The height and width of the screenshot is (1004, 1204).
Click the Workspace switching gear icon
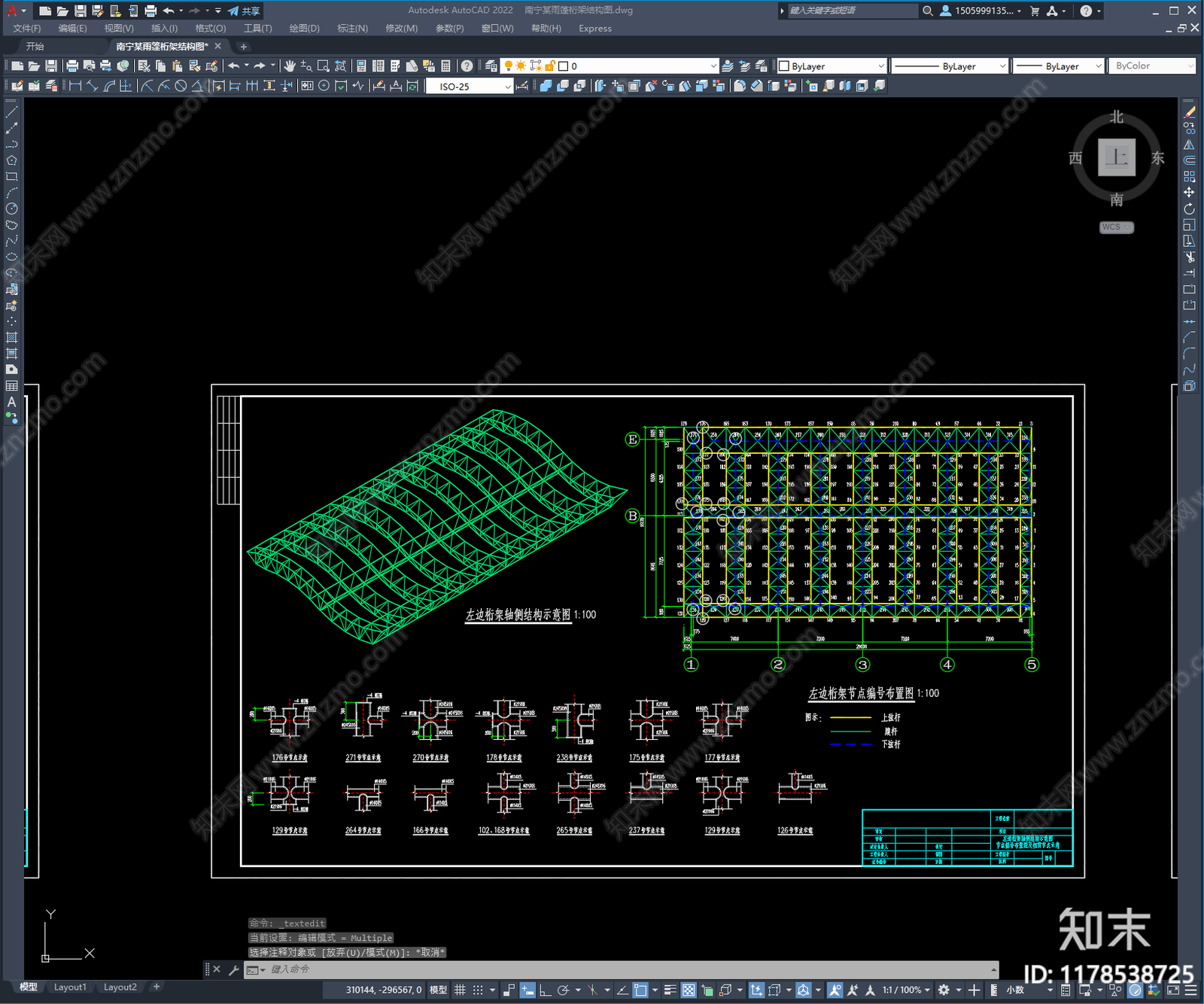pos(944,990)
